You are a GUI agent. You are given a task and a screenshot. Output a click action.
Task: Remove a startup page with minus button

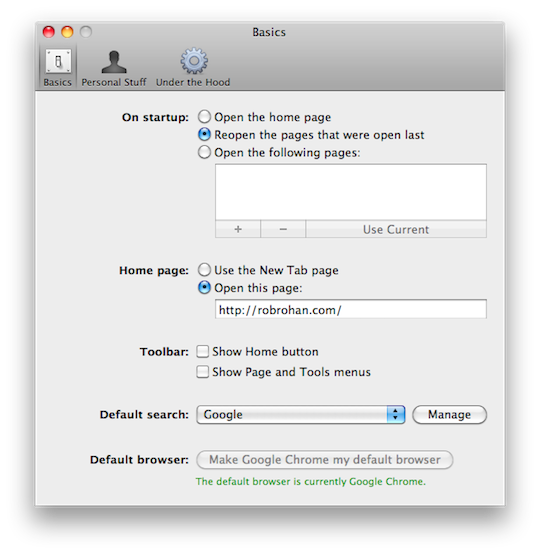283,229
